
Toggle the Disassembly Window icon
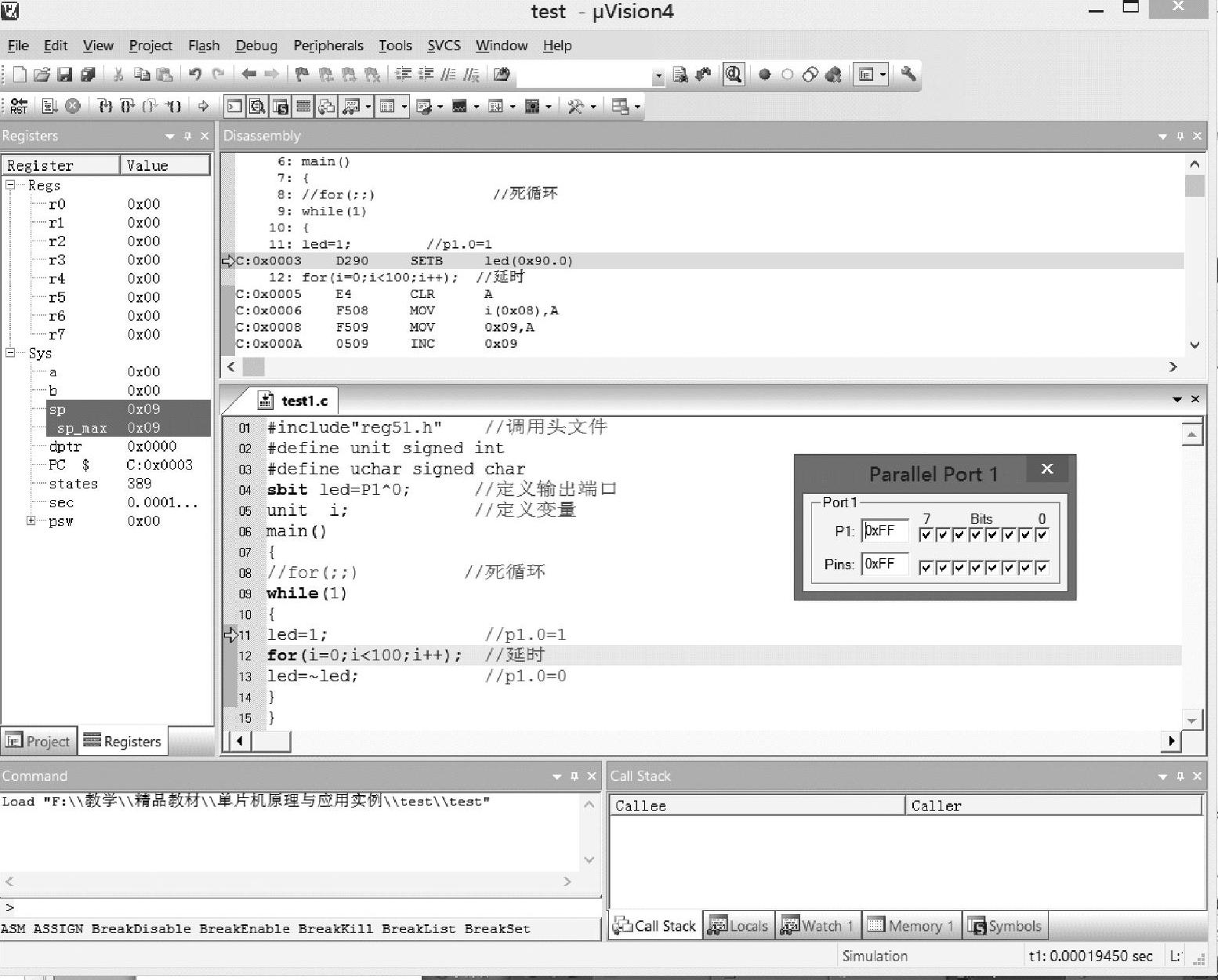(x=257, y=107)
